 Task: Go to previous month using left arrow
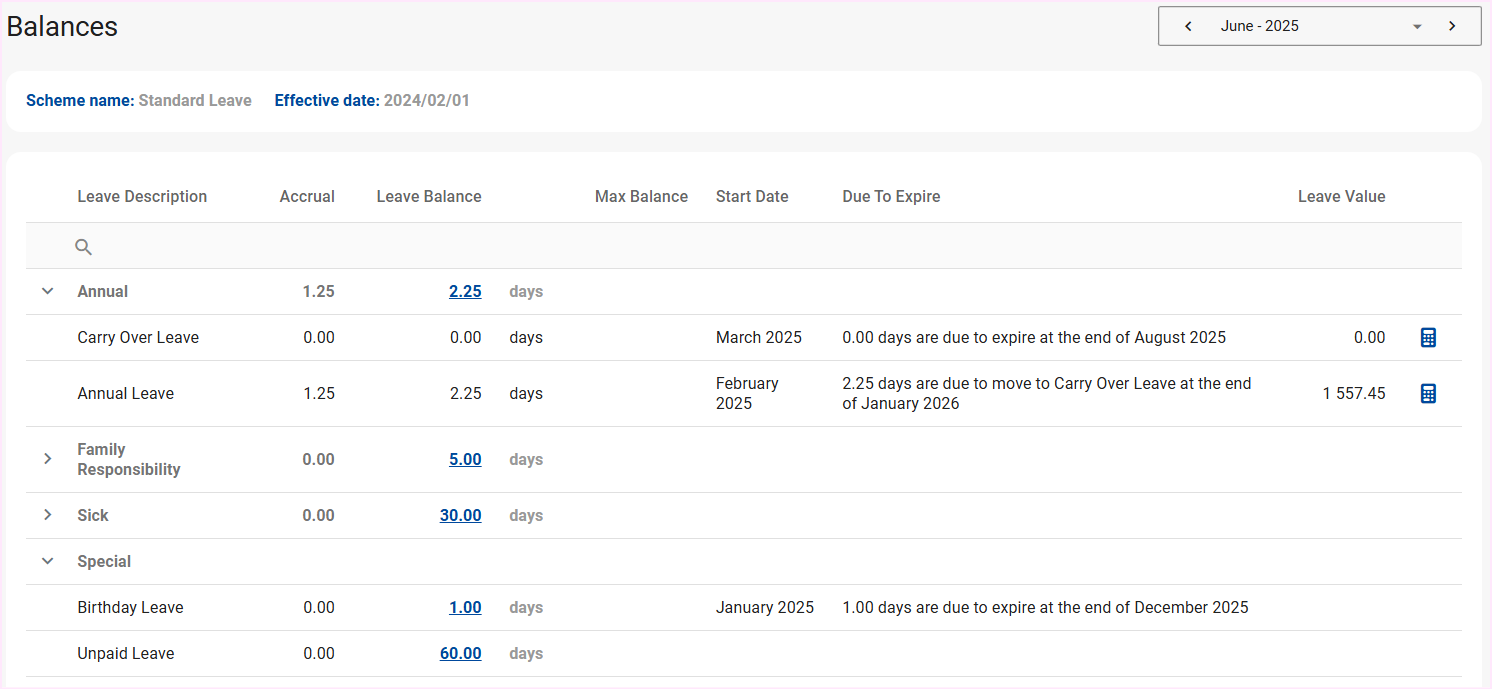pos(1188,26)
